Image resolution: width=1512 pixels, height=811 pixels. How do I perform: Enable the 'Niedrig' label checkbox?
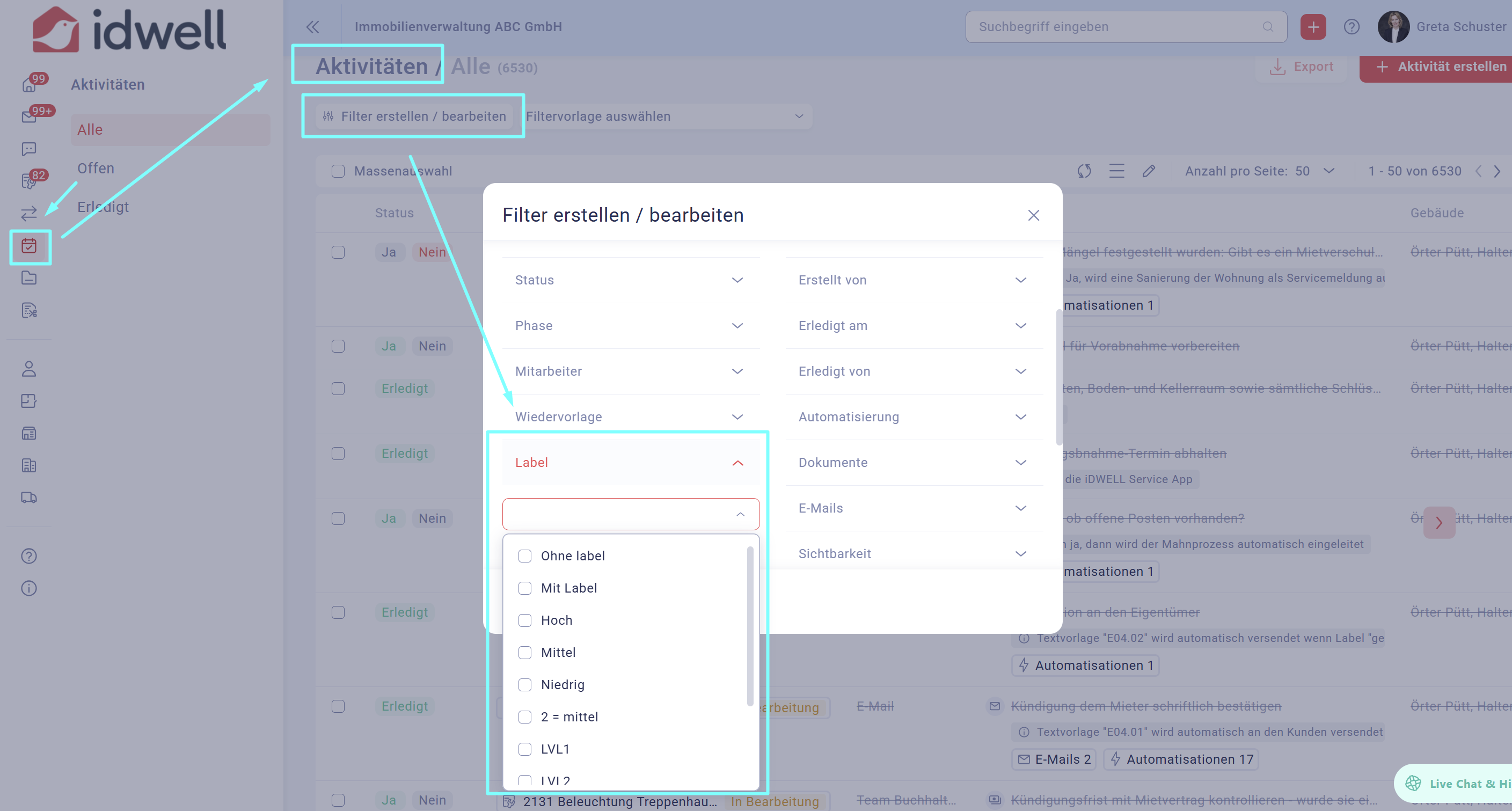tap(525, 685)
